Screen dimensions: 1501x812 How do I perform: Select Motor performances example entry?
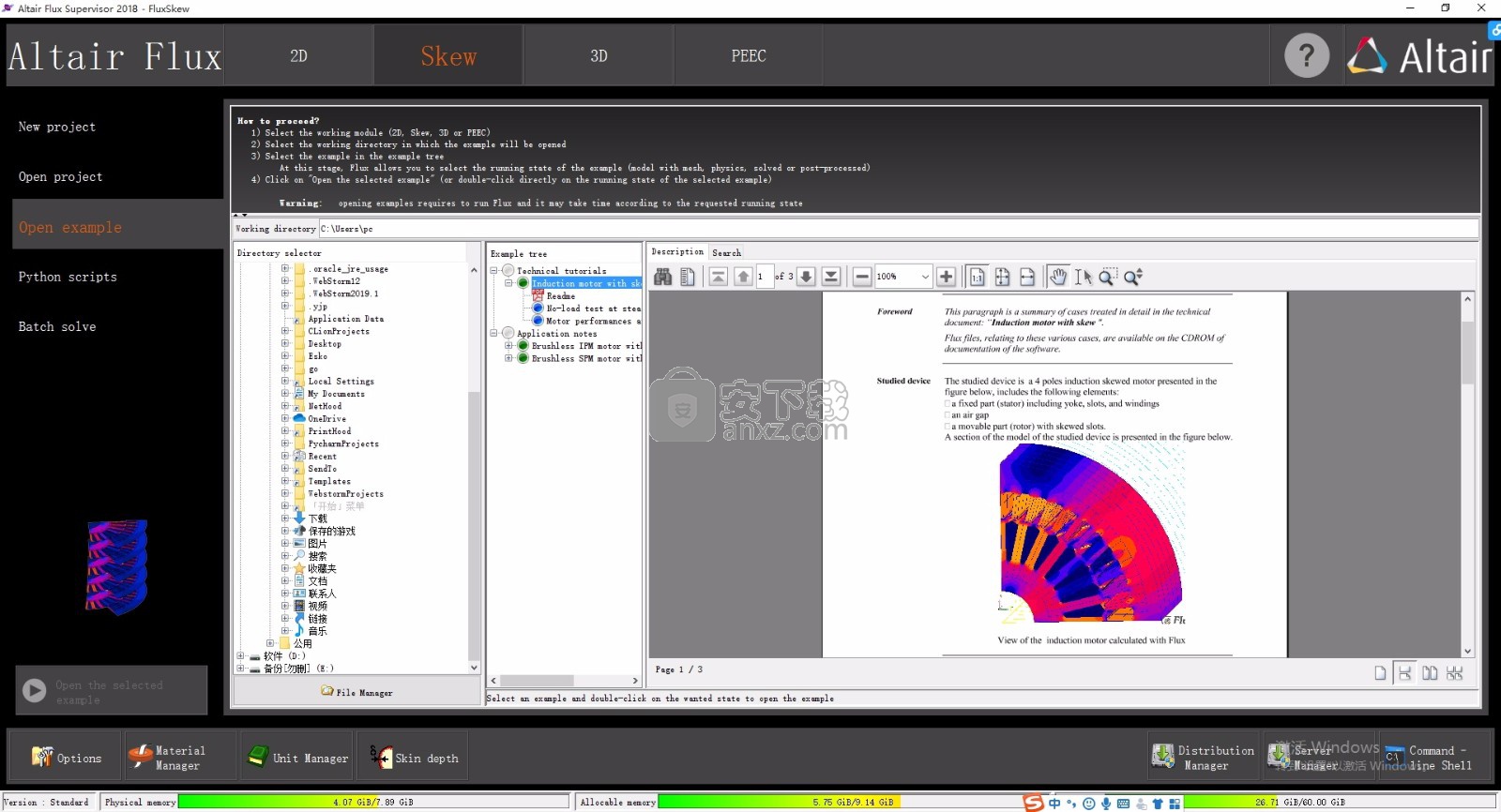click(x=594, y=321)
